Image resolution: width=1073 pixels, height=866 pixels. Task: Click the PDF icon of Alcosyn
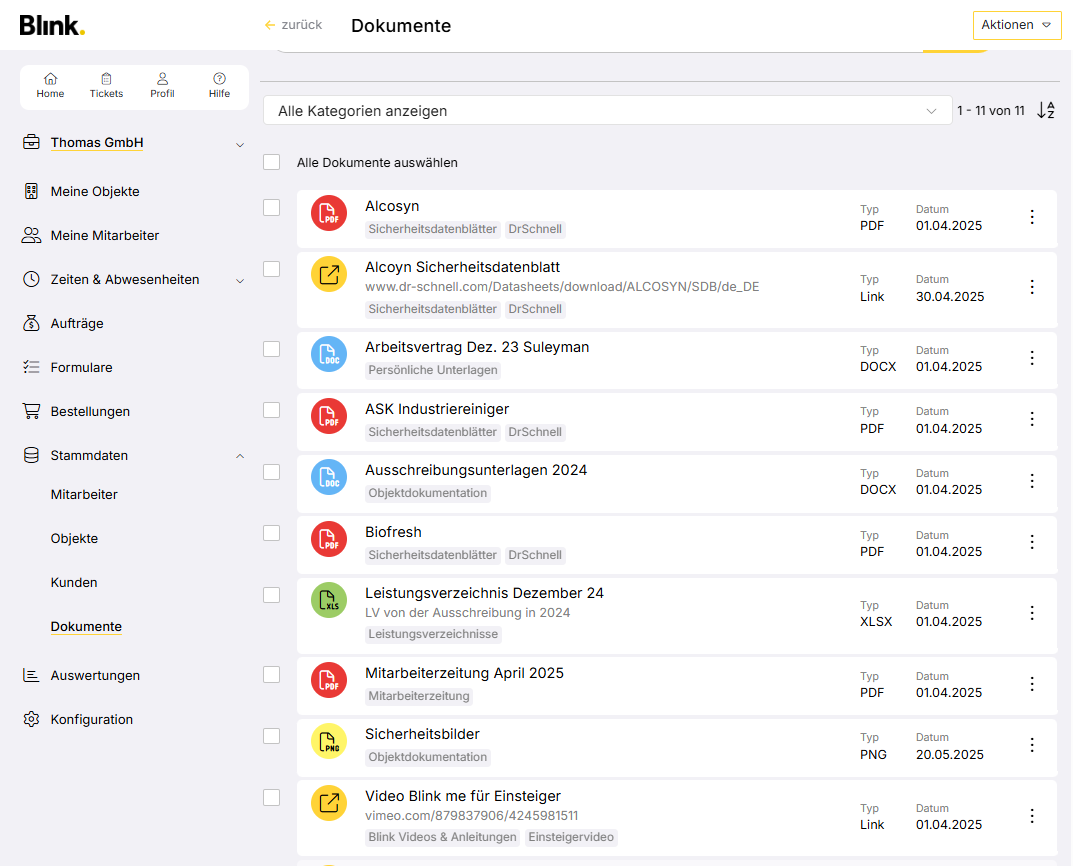click(x=329, y=213)
